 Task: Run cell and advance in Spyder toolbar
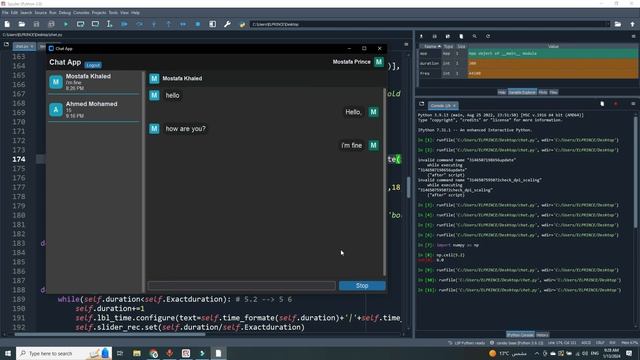[95, 24]
